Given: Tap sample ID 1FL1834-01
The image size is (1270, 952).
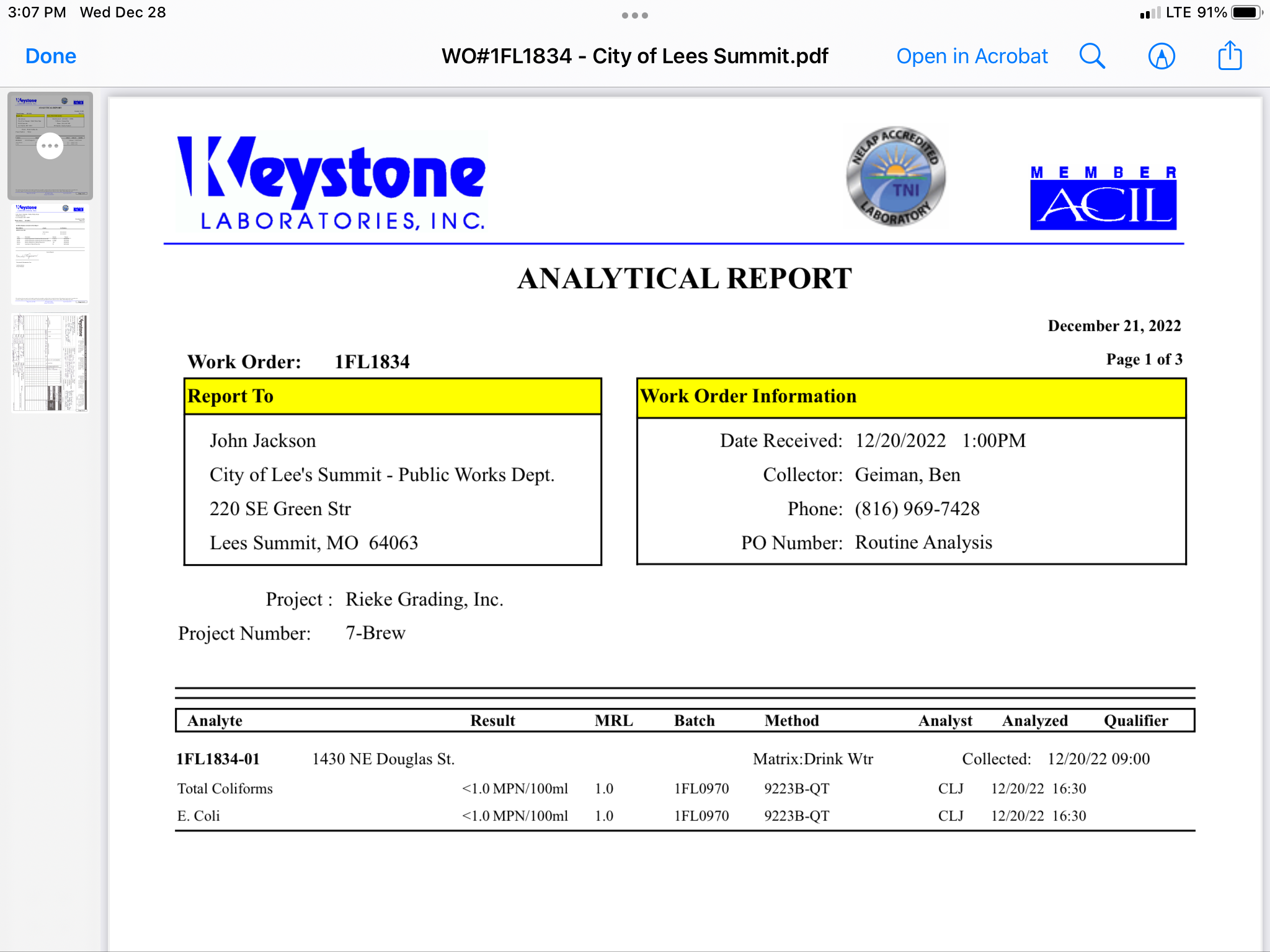Looking at the screenshot, I should (x=218, y=759).
